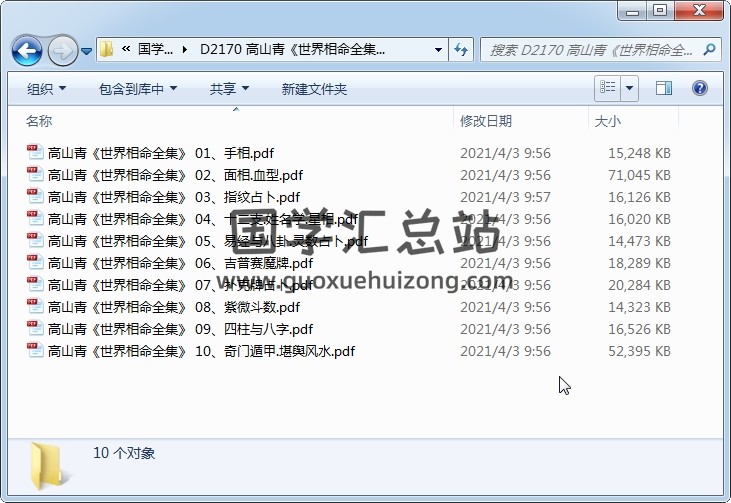Screen dimensions: 731x503
Task: Click the 10 个对象 status text
Action: 124,453
